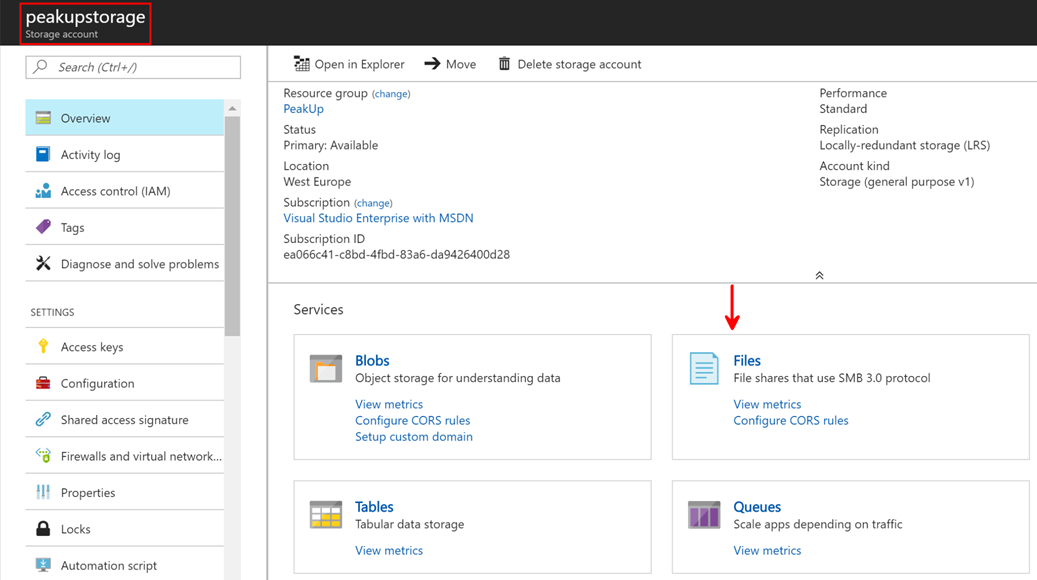Click the search magnifier icon
The width and height of the screenshot is (1037, 580).
(40, 66)
